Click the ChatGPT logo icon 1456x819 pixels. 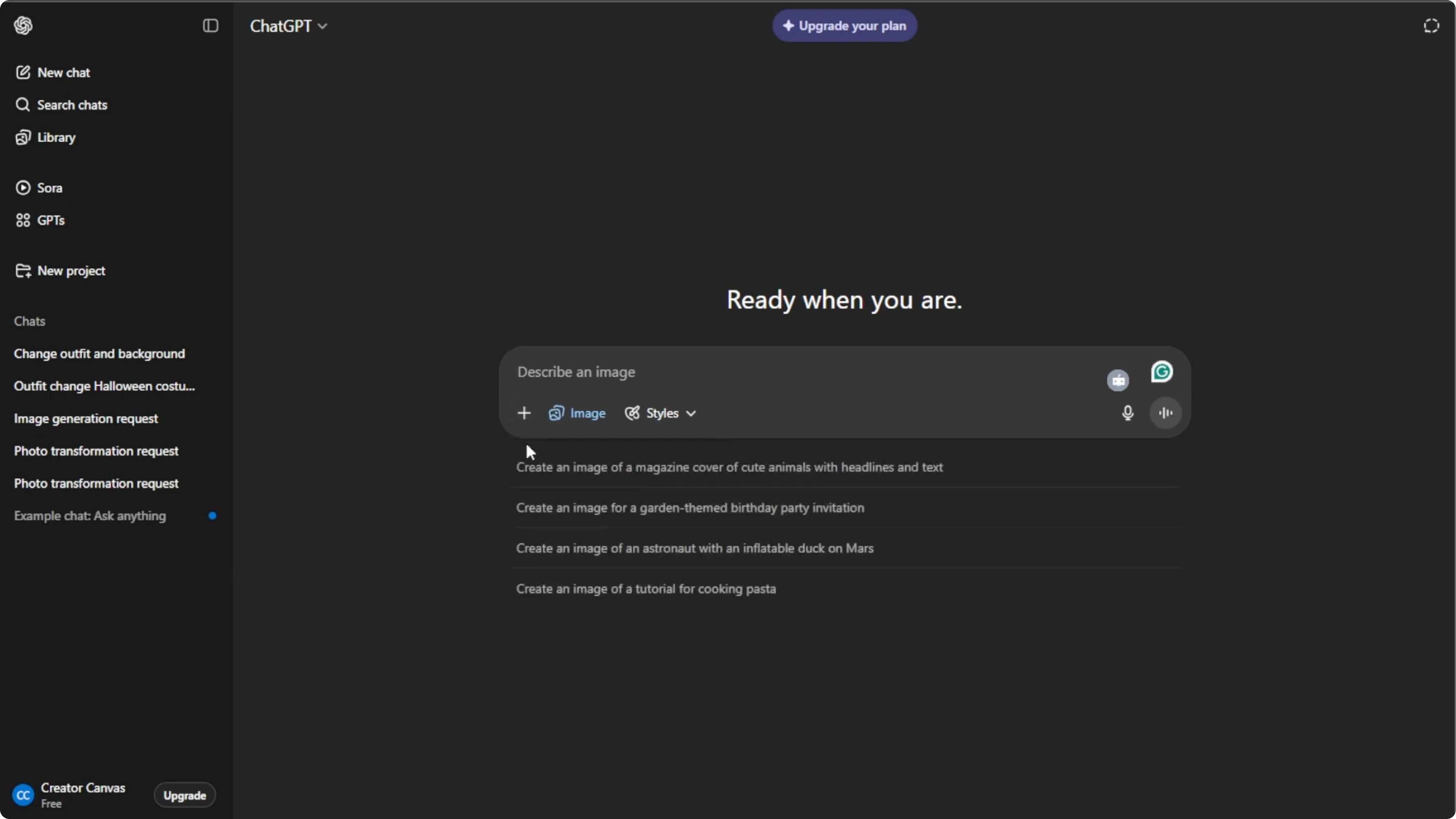23,25
